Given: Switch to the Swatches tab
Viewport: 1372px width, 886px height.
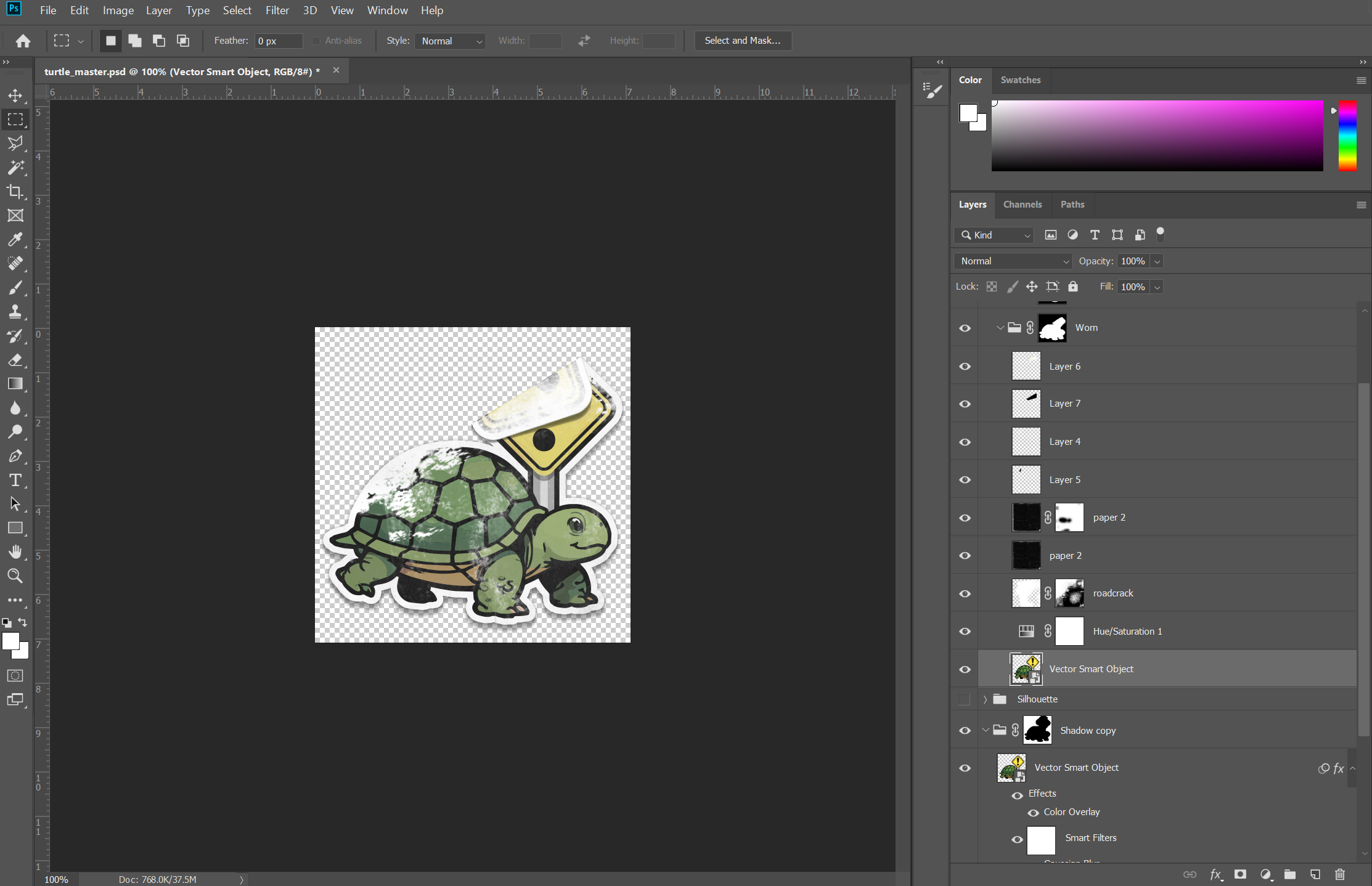Looking at the screenshot, I should pos(1020,80).
